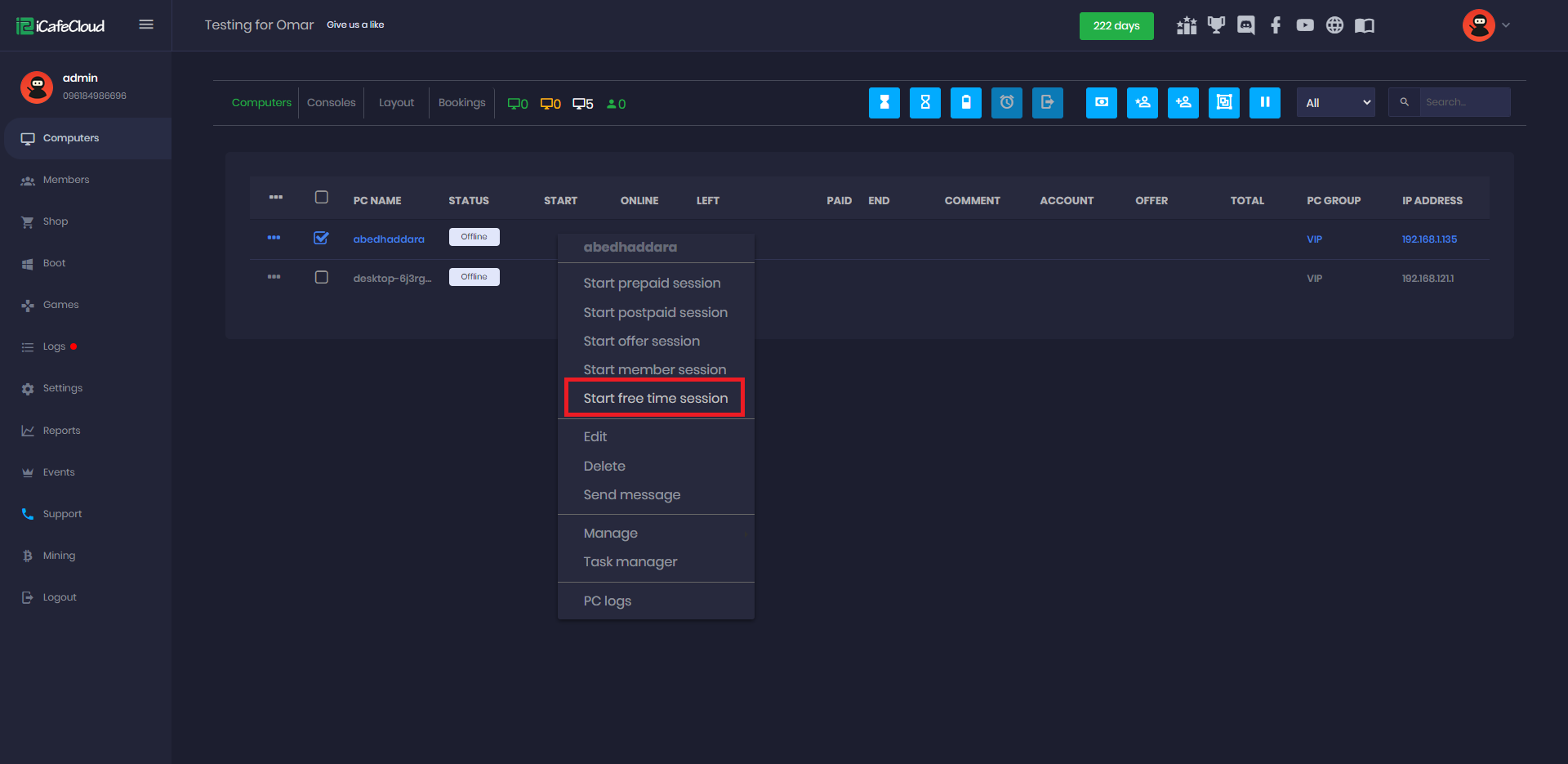Check the desktop-6j3rg row checkbox

click(x=321, y=277)
